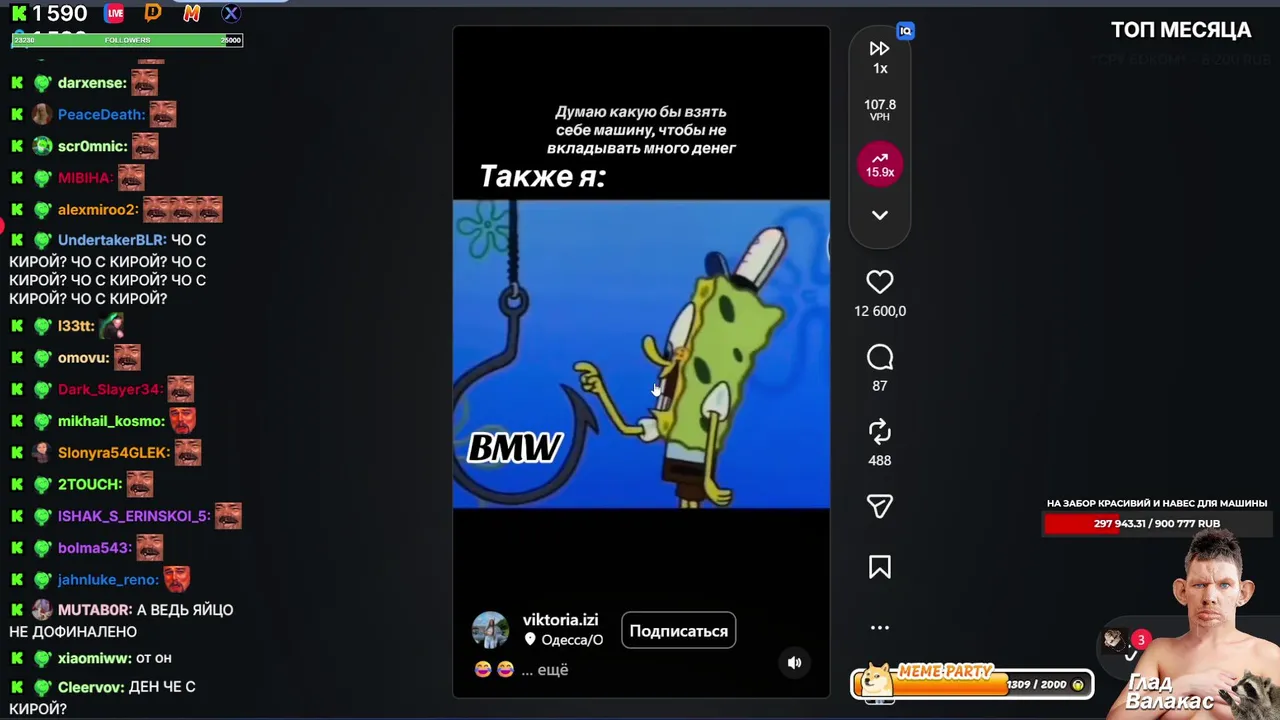Click the username 2TOUCH in chat

89,484
